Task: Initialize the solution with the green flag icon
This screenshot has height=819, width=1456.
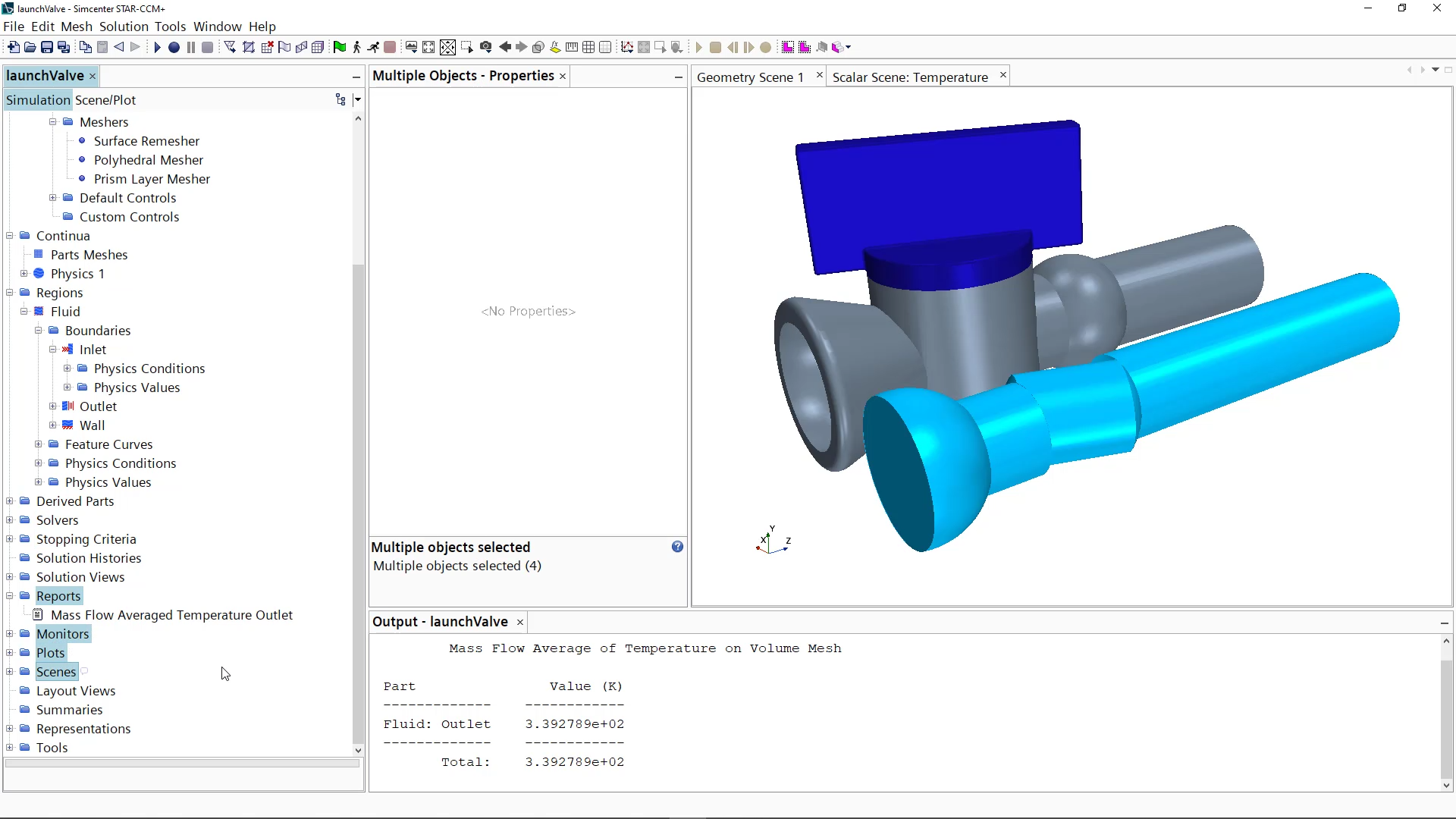Action: [x=340, y=46]
